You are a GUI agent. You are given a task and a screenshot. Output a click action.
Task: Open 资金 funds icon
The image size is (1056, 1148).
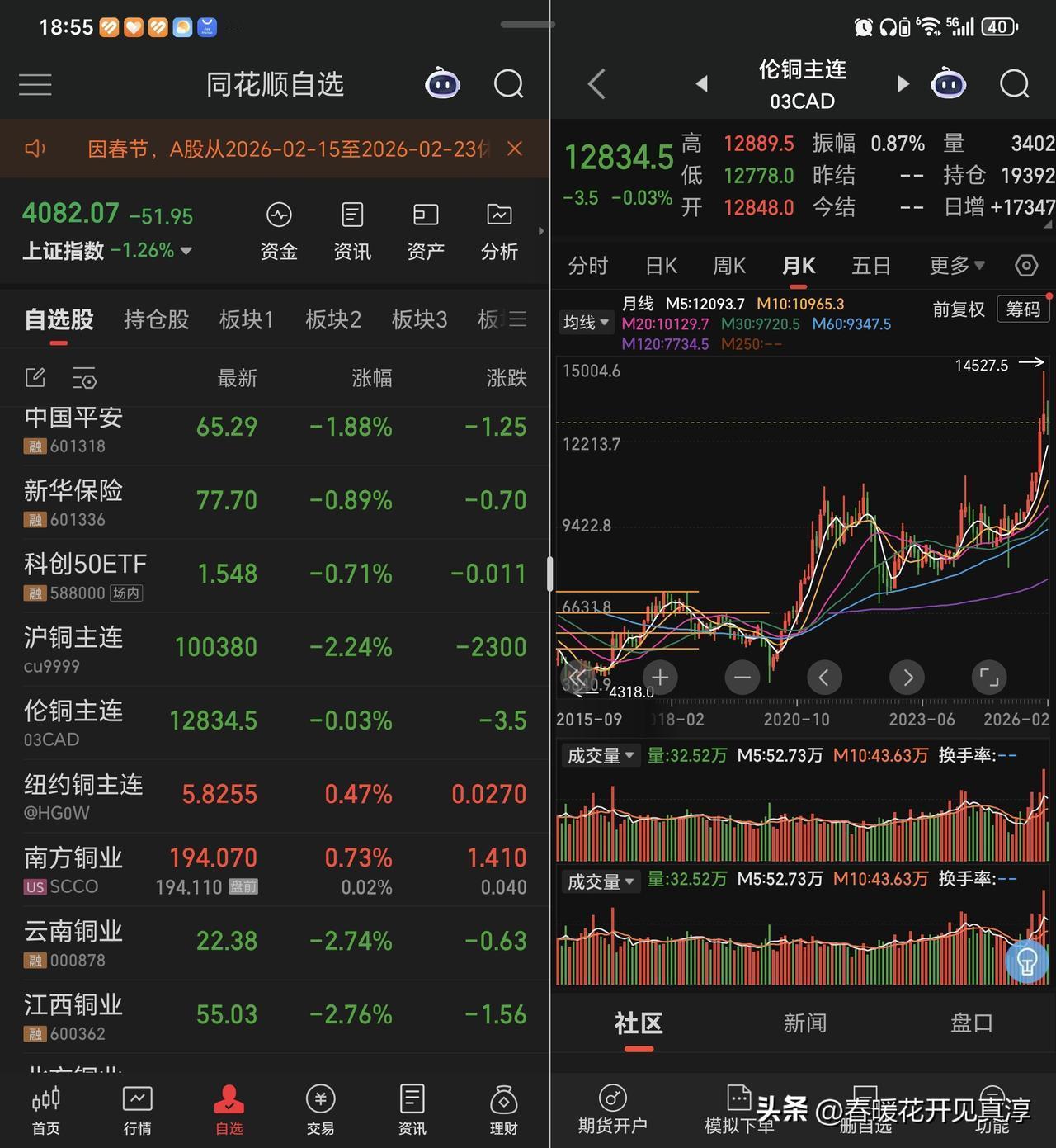(279, 232)
